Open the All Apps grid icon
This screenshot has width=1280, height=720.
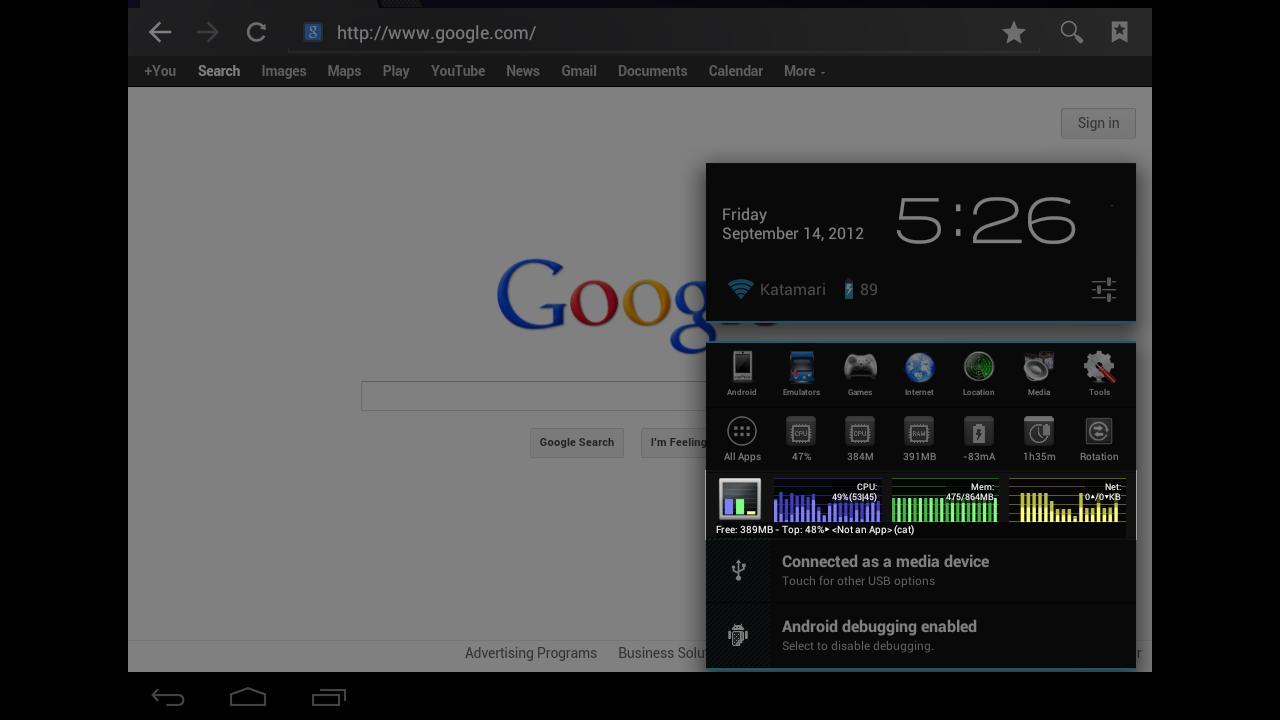pos(742,432)
